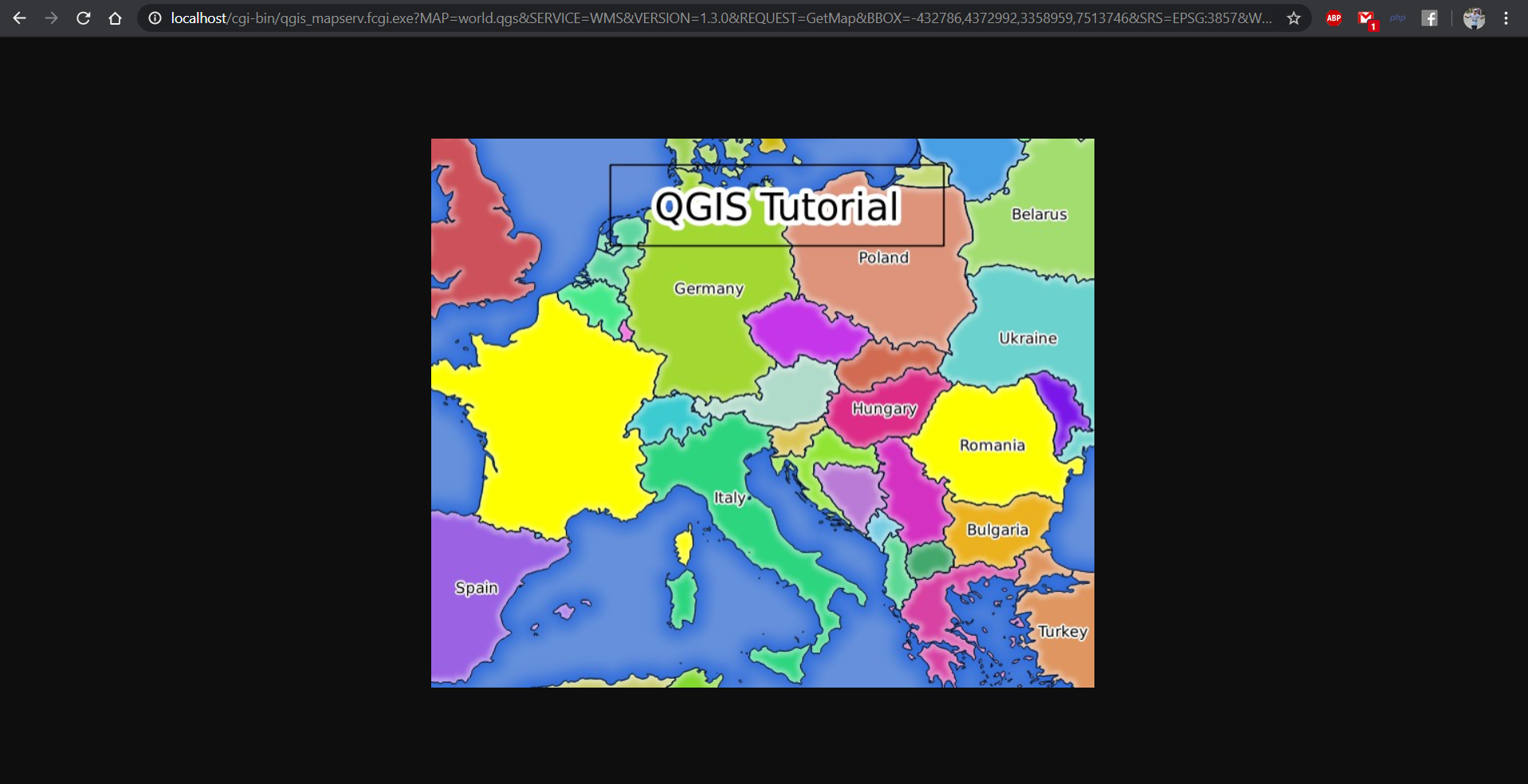
Task: Open the browser home page
Action: pos(115,18)
